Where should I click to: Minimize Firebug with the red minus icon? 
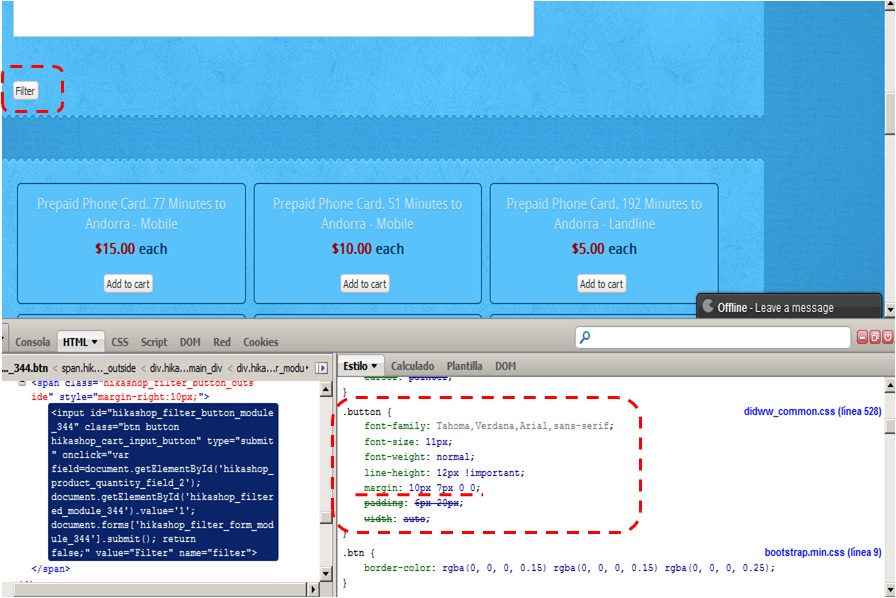pos(862,337)
